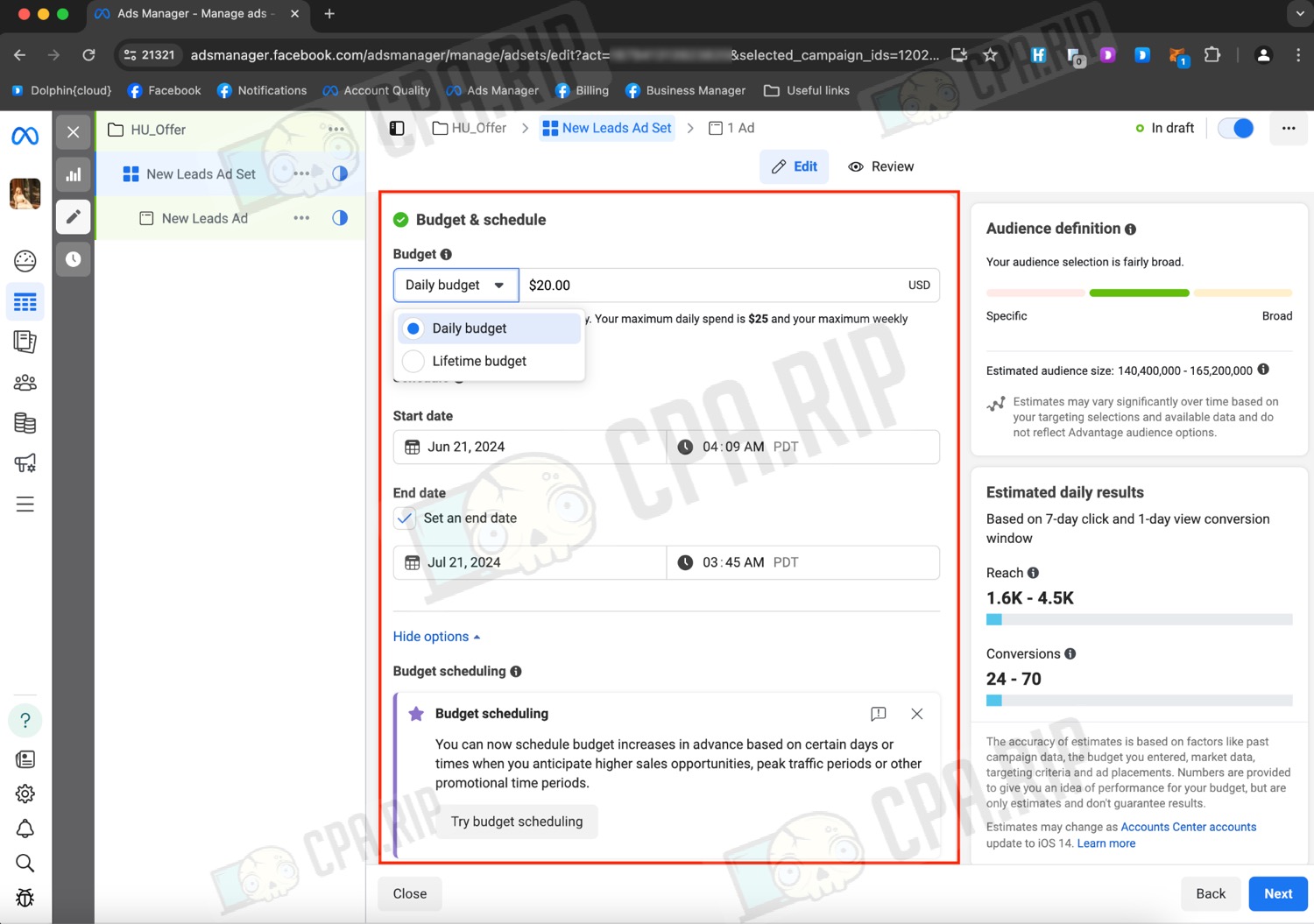Select New Leads Ad tree item
The width and height of the screenshot is (1314, 924).
[x=204, y=218]
